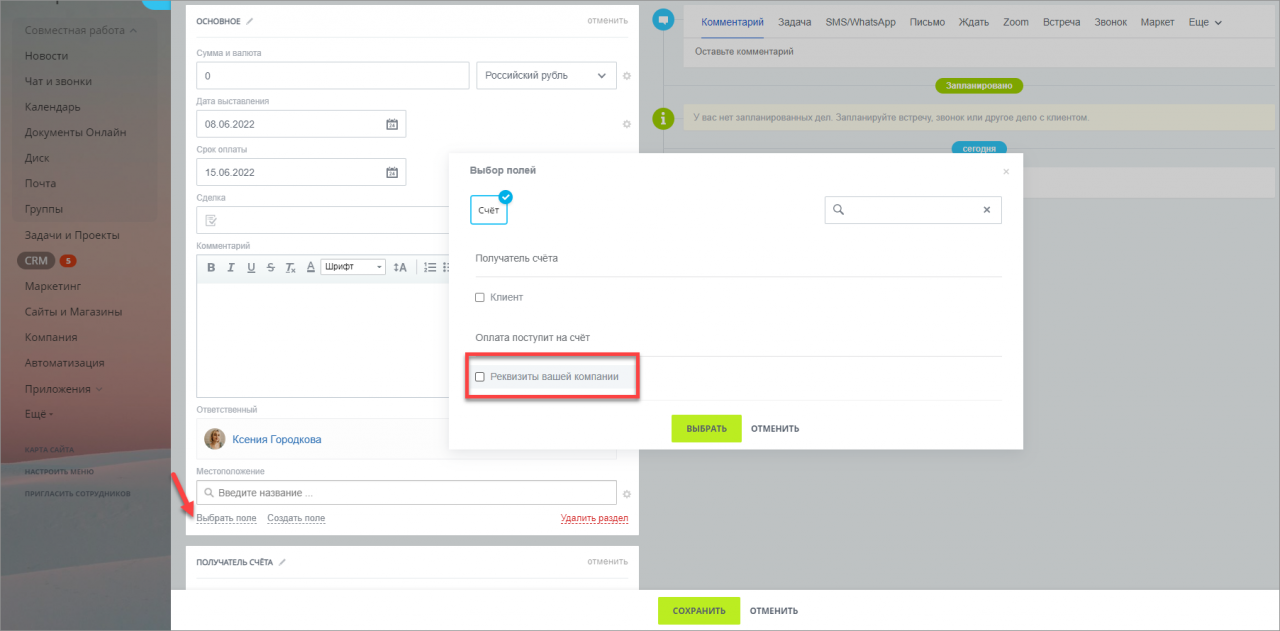Click Удалить раздел link

point(594,518)
